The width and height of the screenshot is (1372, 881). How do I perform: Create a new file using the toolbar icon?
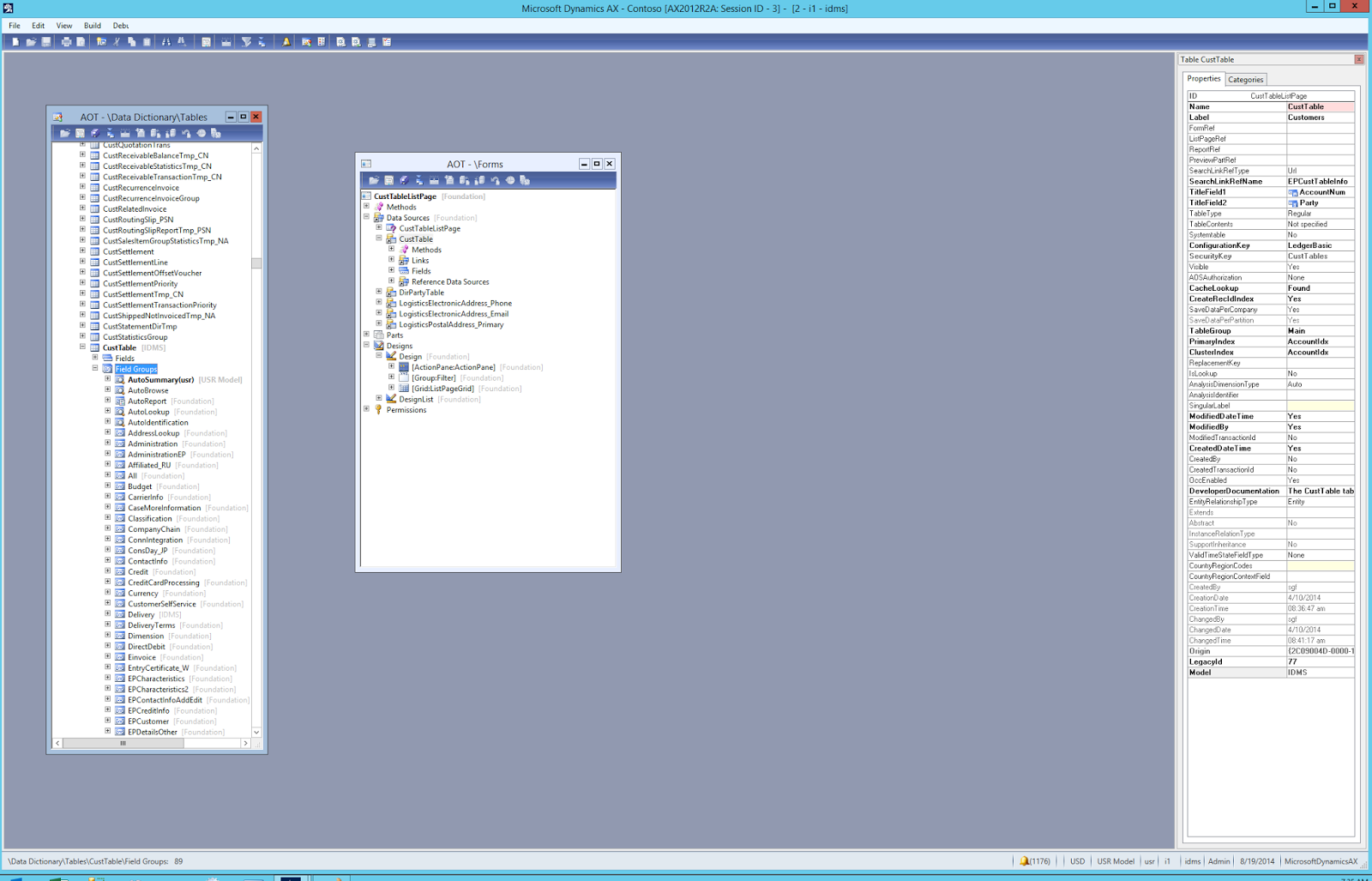pos(16,41)
